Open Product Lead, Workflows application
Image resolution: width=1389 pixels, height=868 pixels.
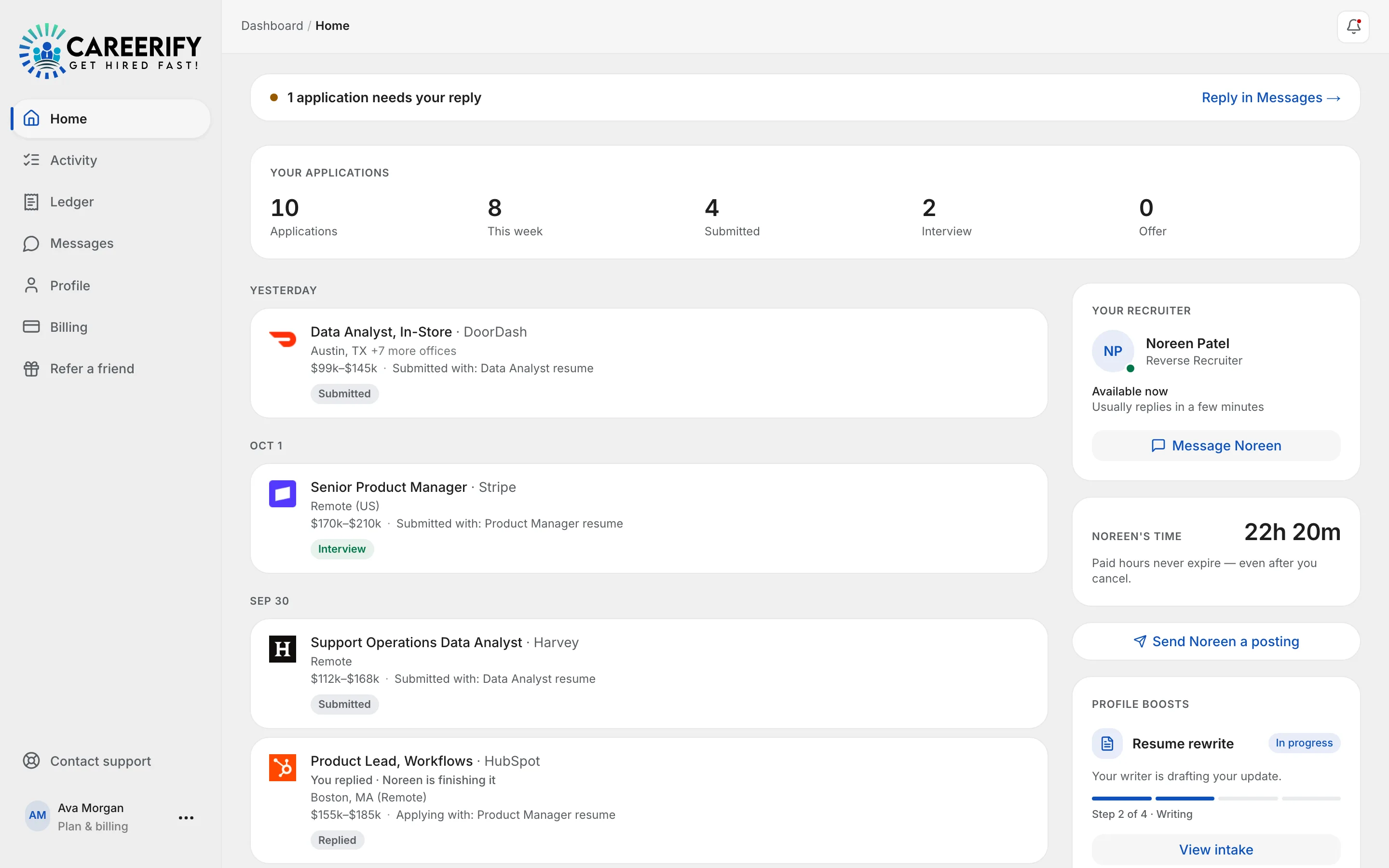649,800
